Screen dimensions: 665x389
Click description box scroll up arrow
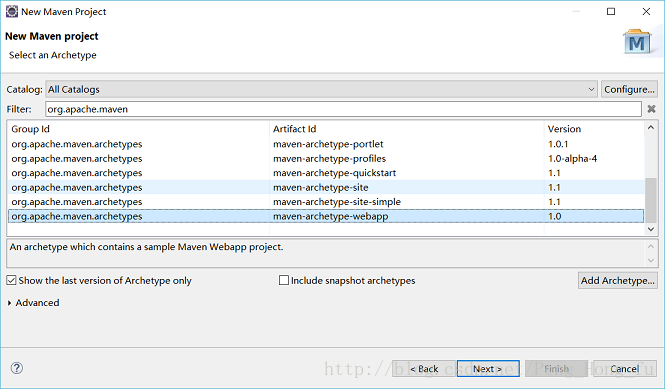coord(651,246)
